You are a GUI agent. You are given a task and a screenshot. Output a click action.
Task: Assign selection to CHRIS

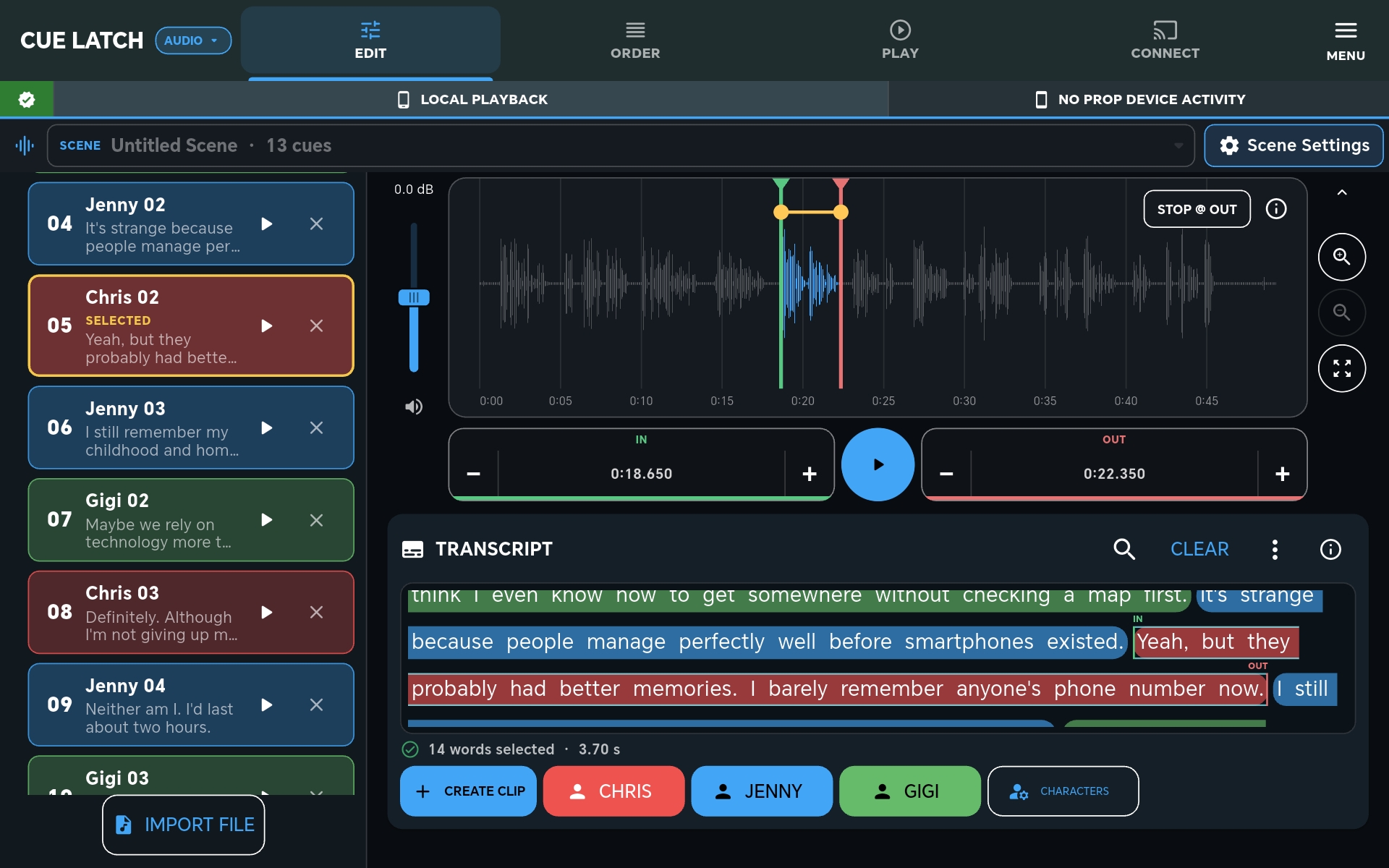[x=613, y=791]
